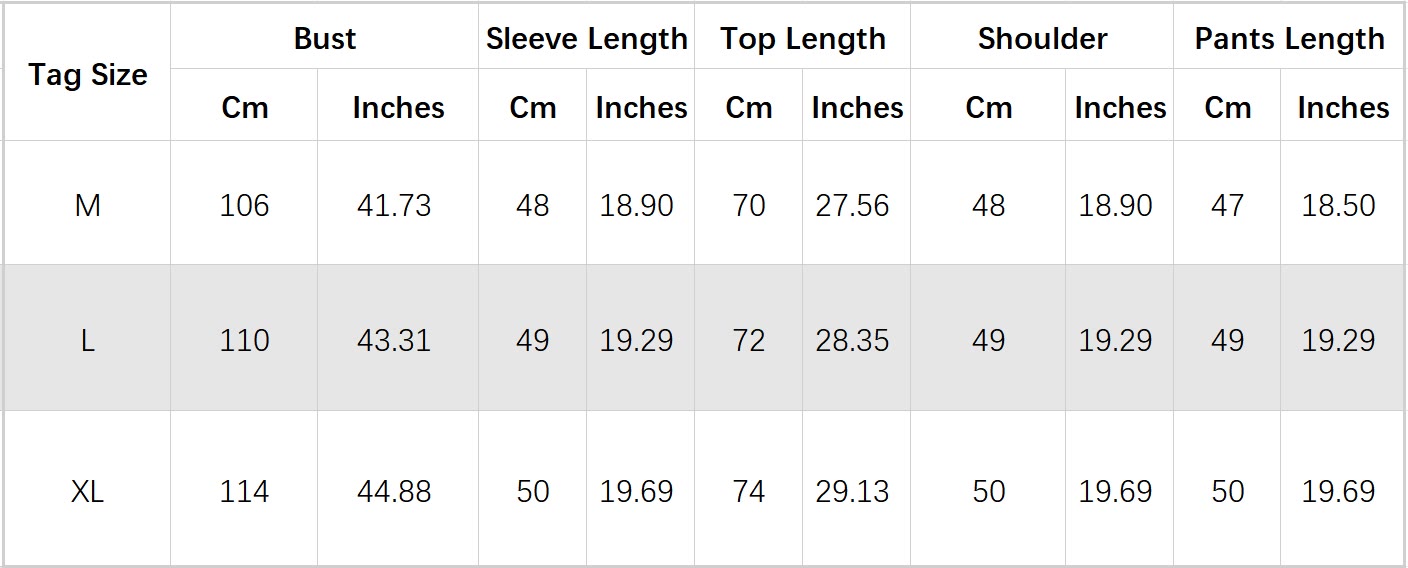Screen dimensions: 1408x568
Task: Click the M size row label
Action: (88, 205)
